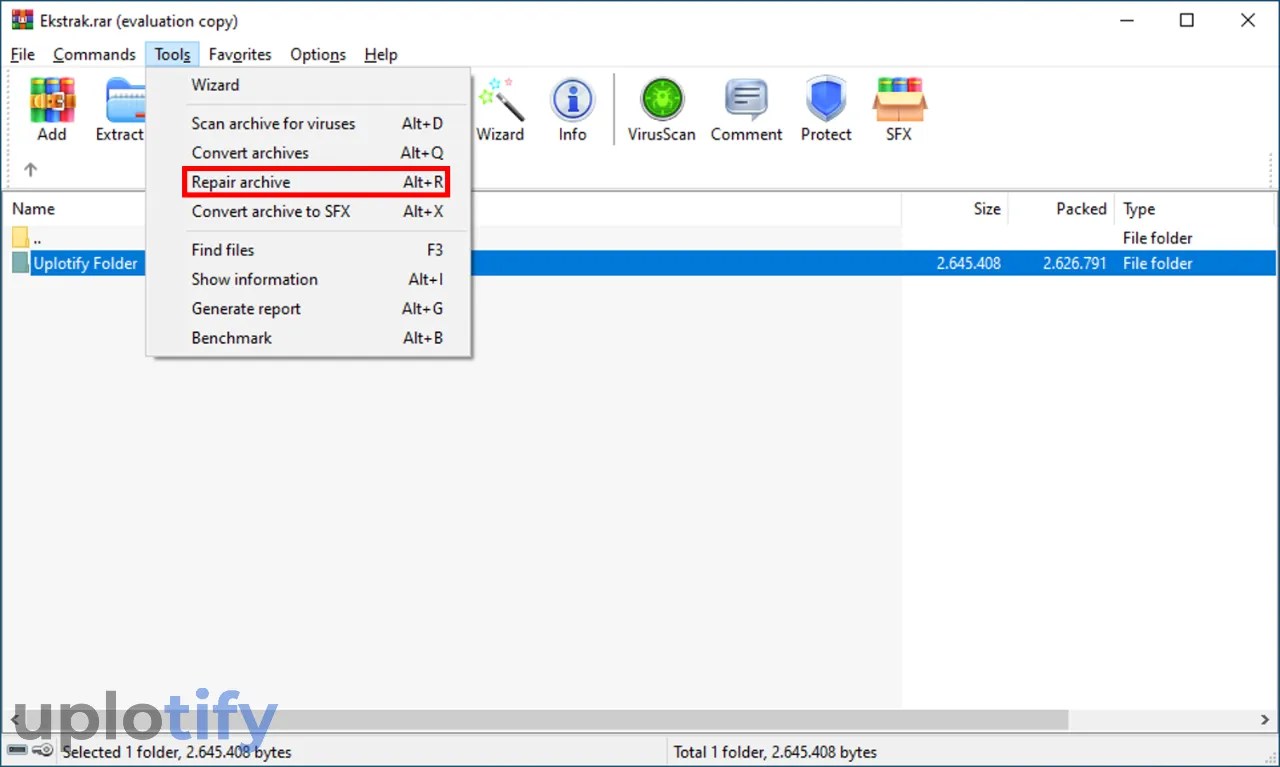The image size is (1280, 767).
Task: Click the WinRAR title bar icon
Action: [x=21, y=20]
